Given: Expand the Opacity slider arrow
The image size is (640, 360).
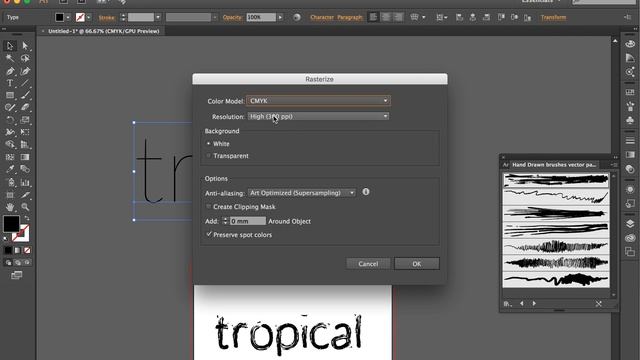Looking at the screenshot, I should pyautogui.click(x=280, y=17).
